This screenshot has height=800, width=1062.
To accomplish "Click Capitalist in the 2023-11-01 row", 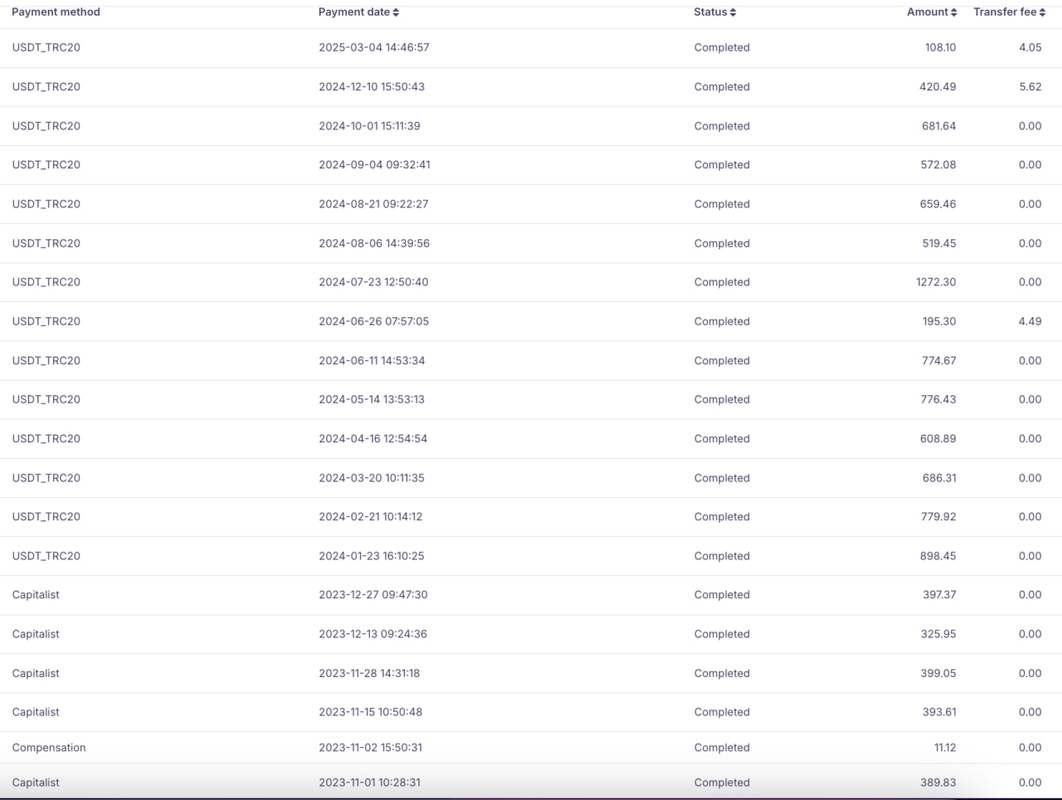I will point(35,782).
